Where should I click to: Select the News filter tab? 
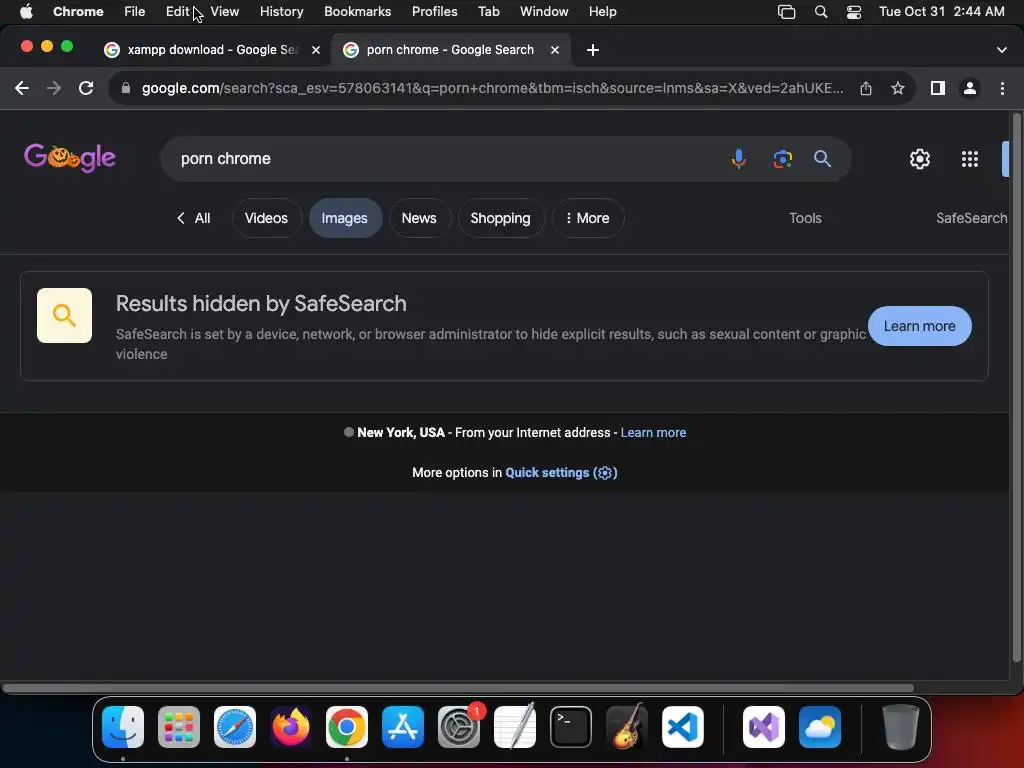point(419,218)
